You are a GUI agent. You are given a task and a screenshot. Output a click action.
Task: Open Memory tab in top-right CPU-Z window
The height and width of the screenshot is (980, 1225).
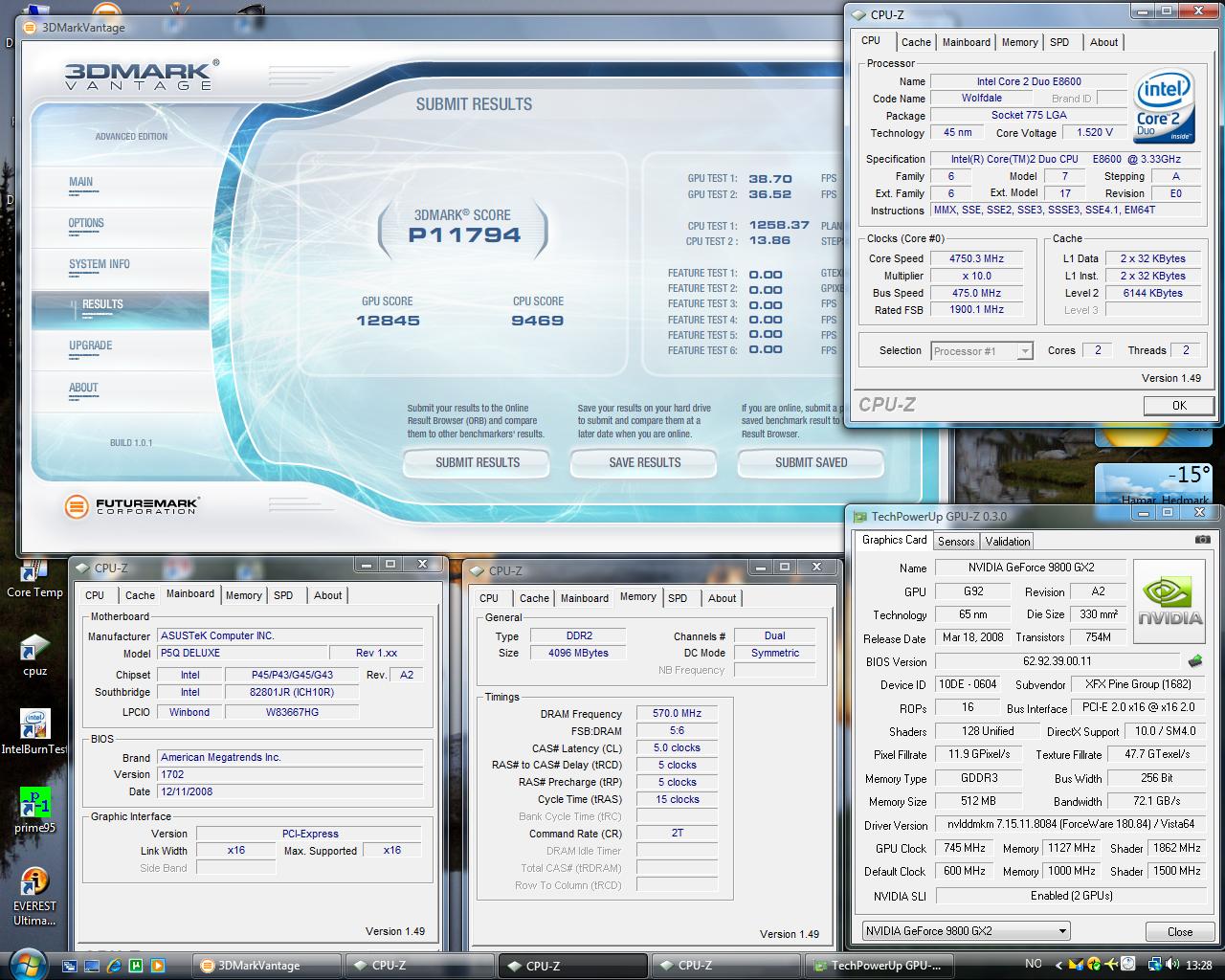(1019, 42)
